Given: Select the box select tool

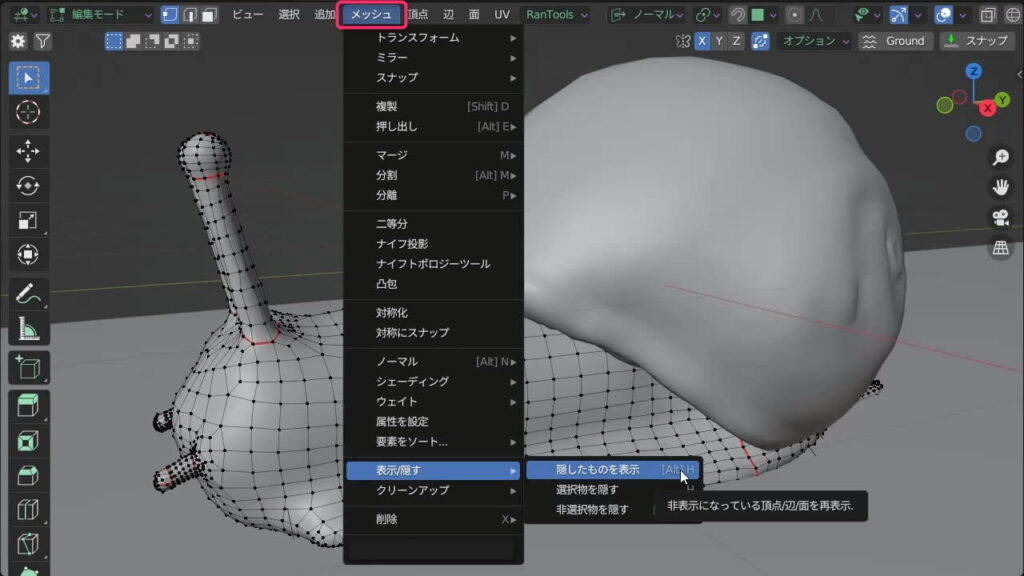Looking at the screenshot, I should (x=28, y=78).
